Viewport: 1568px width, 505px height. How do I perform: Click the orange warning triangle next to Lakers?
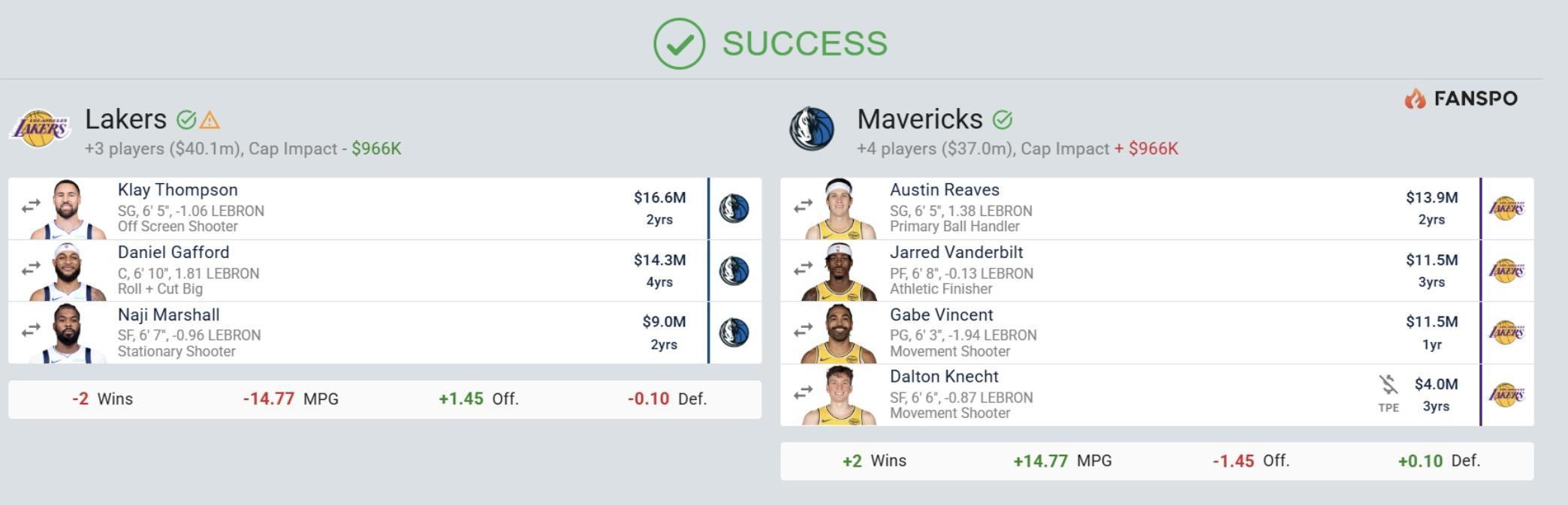point(210,120)
